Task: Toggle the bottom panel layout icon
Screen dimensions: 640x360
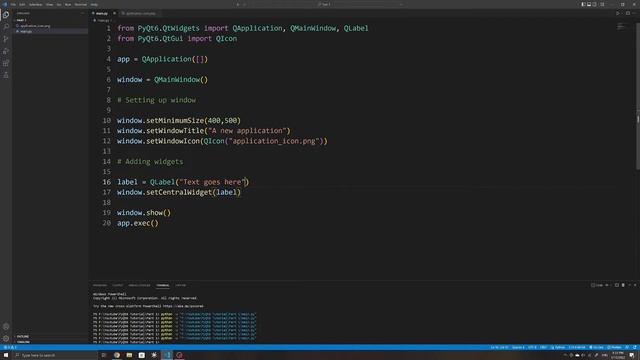Action: [589, 4]
